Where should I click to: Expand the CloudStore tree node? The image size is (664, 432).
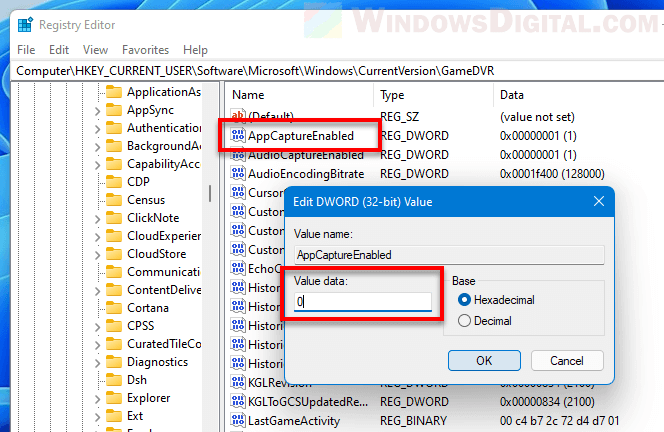(97, 255)
